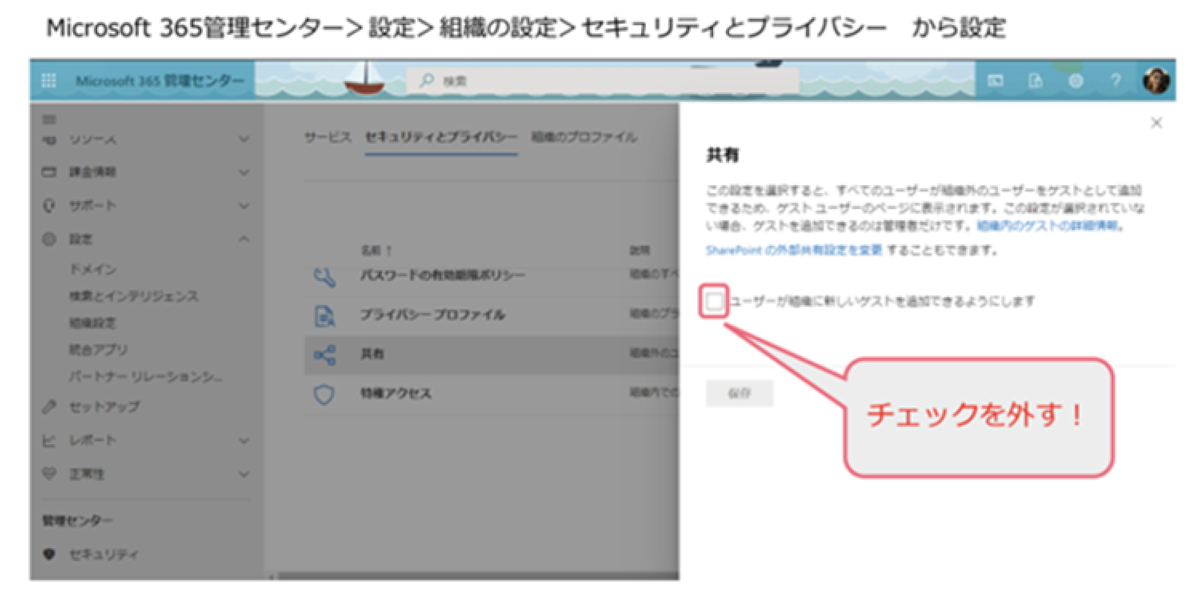Open the 組織のプロファイル tab
The image size is (1200, 595).
point(585,138)
